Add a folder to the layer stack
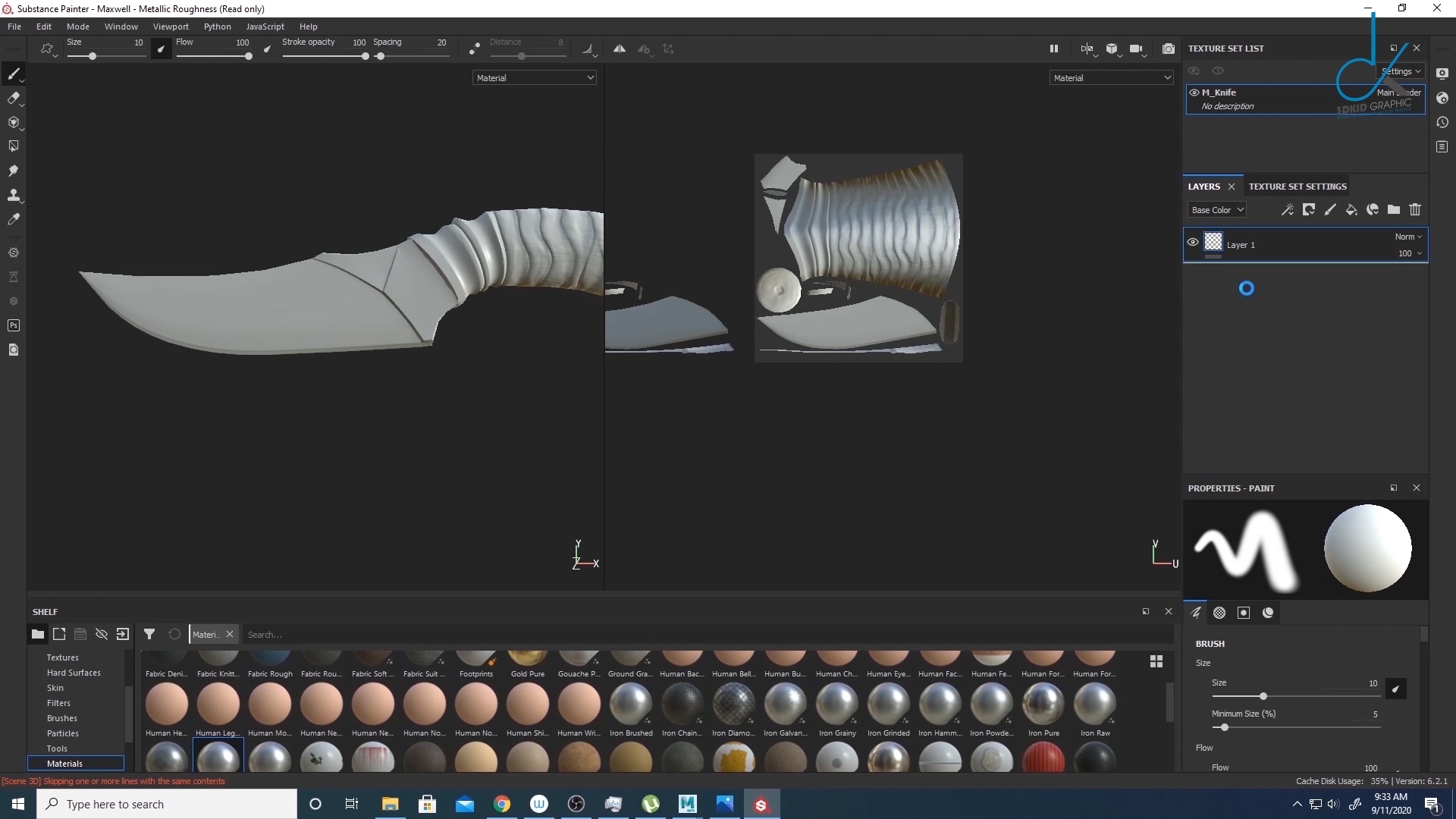Viewport: 1456px width, 819px height. (1394, 210)
